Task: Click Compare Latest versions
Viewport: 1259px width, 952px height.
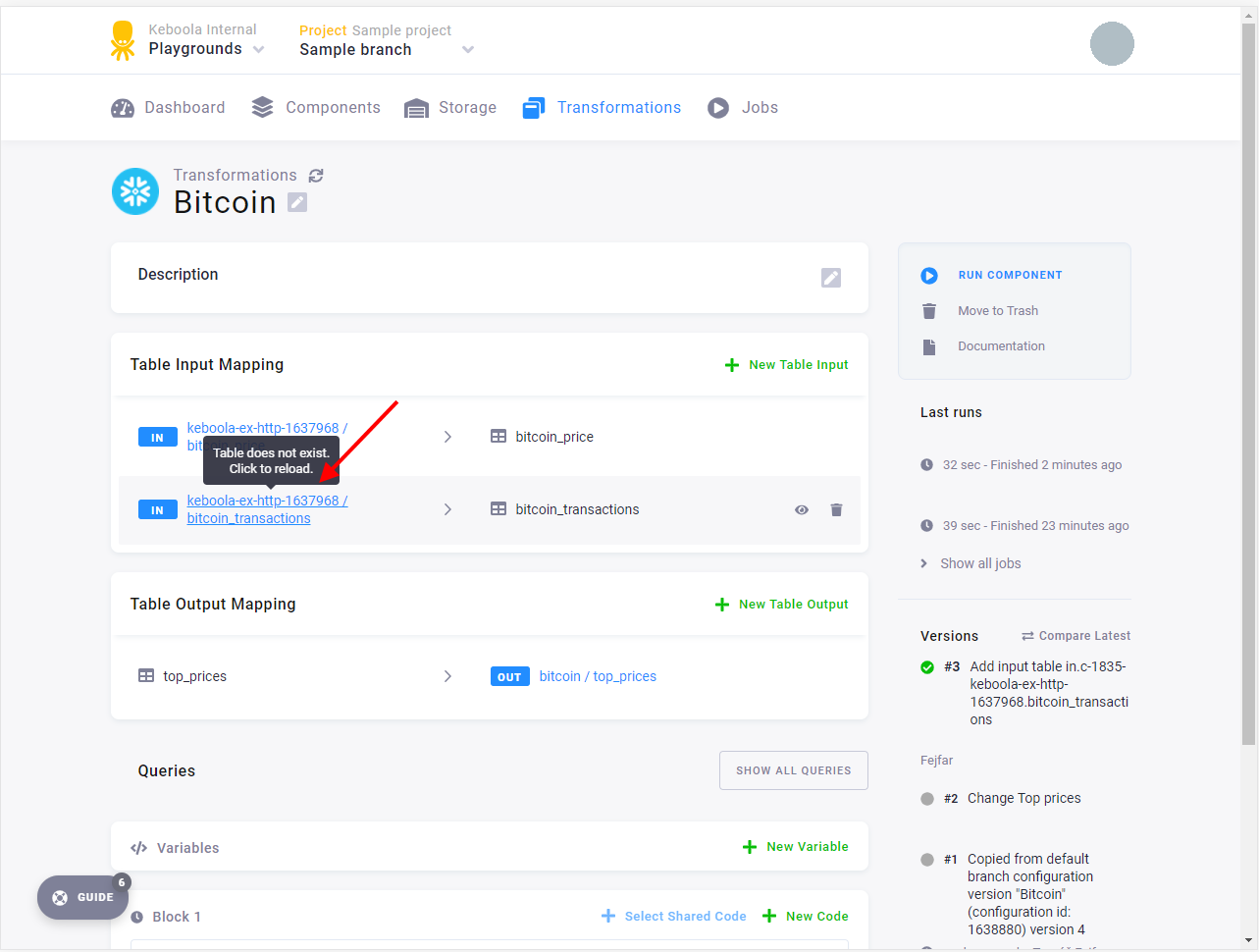Action: [1076, 636]
